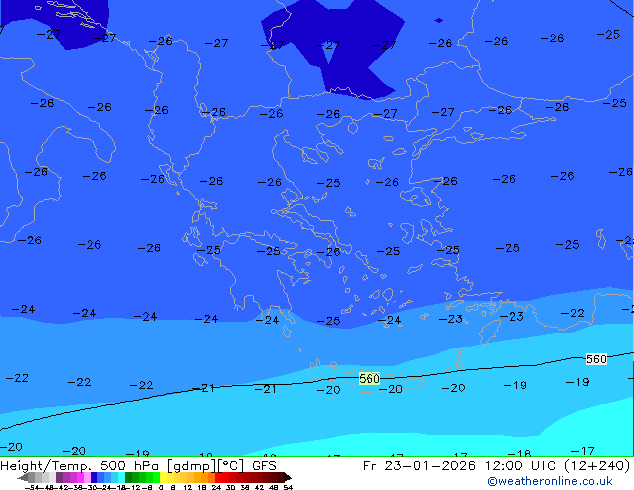
Task: Click the 54 label under the legend
Action: pos(288,487)
